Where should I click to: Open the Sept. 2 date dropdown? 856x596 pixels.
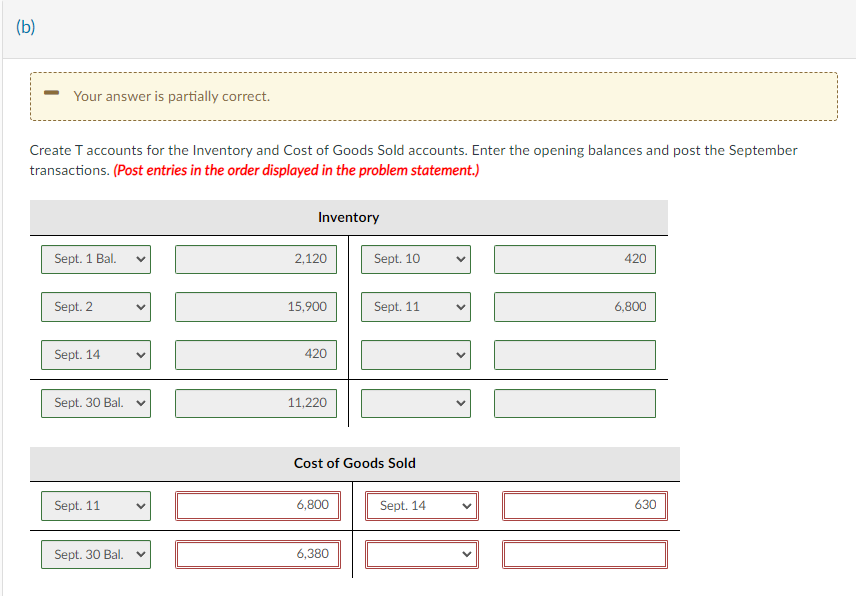tap(95, 306)
